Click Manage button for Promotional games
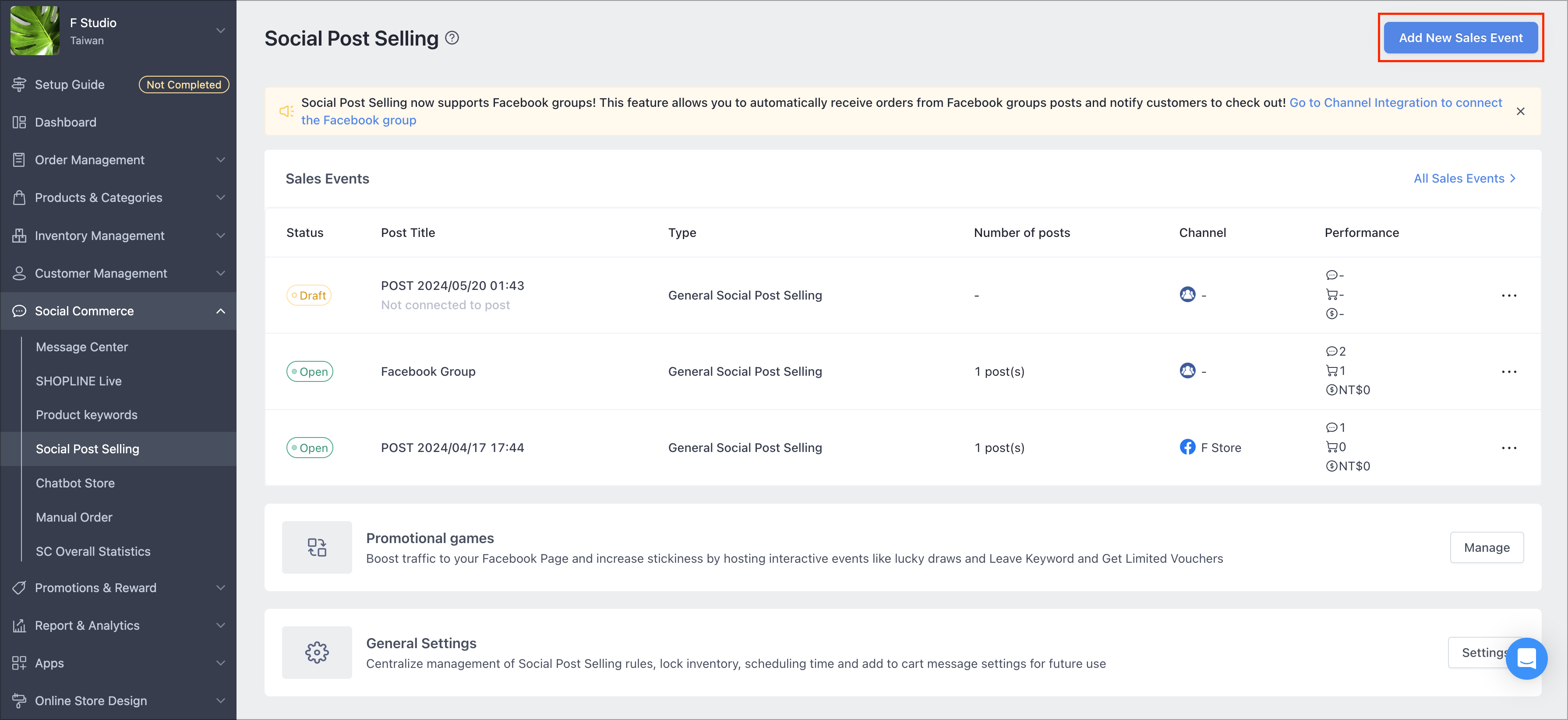Screen dimensions: 1568x720 click(x=1487, y=548)
